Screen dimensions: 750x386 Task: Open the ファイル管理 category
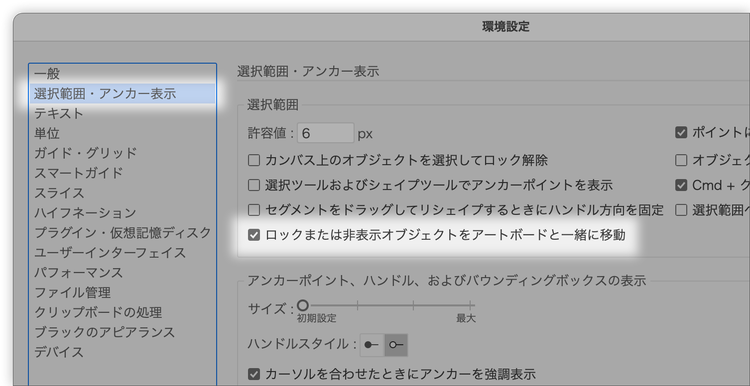coord(122,292)
